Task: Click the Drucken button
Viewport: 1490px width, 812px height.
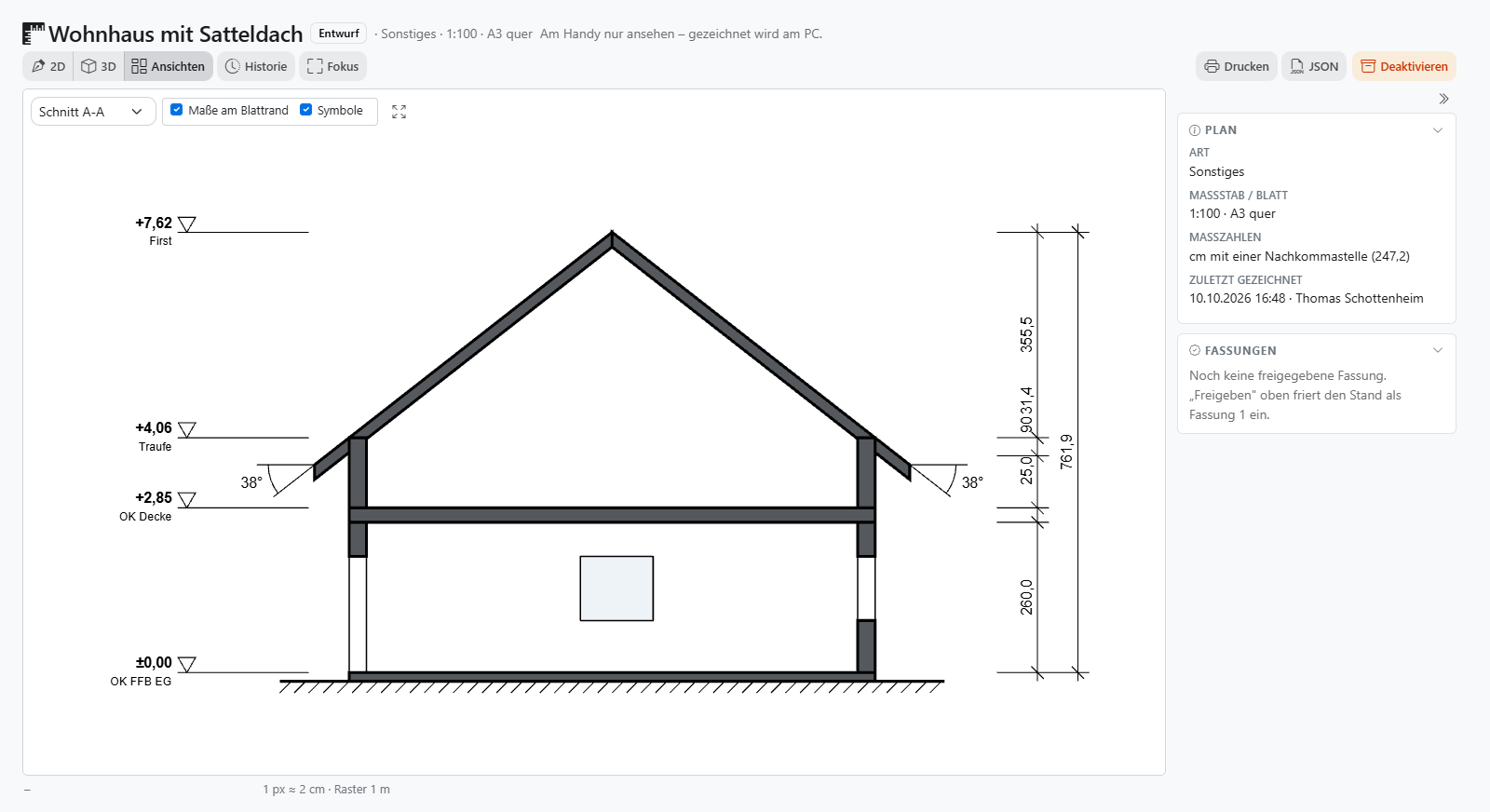Action: [1237, 66]
